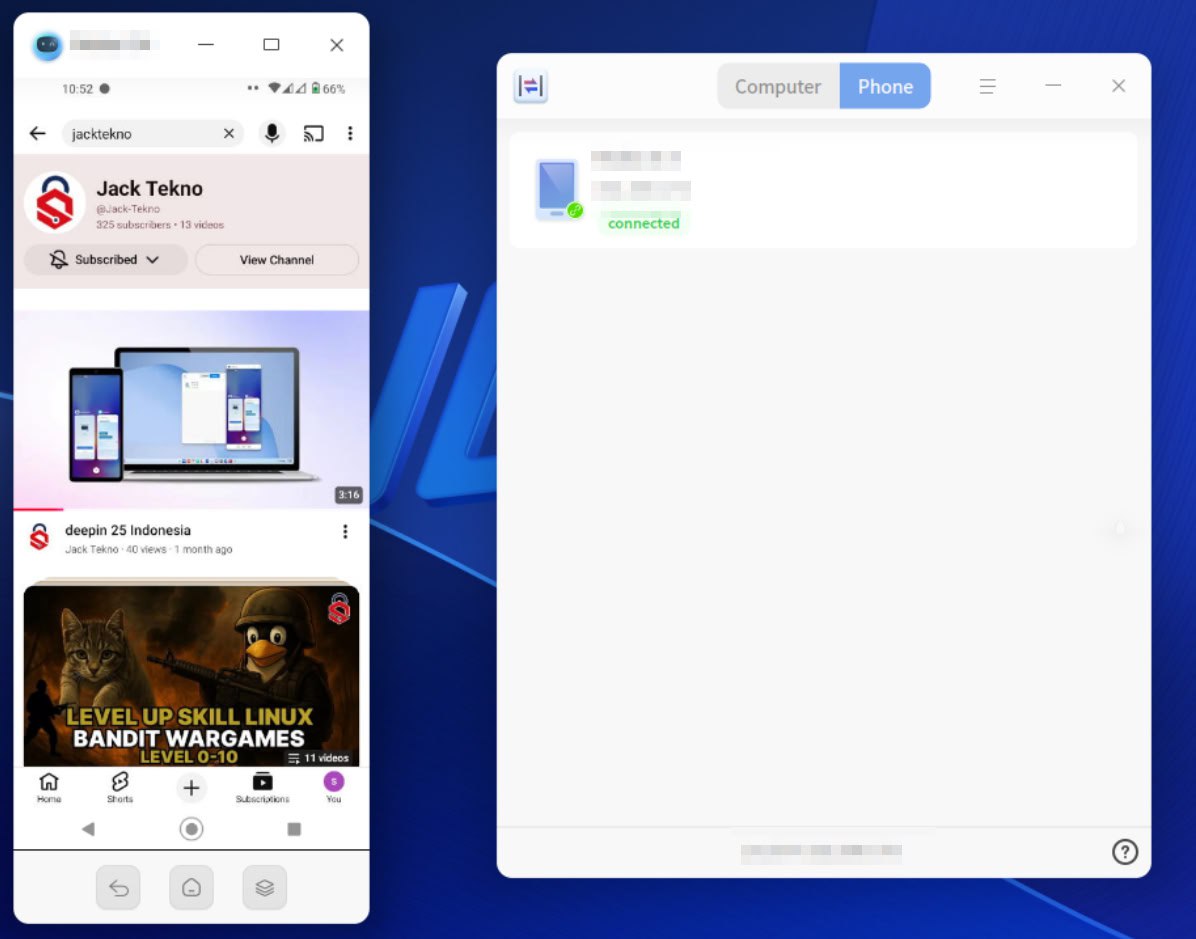The width and height of the screenshot is (1196, 939).
Task: Maximize the phone mirror window
Action: pyautogui.click(x=272, y=45)
